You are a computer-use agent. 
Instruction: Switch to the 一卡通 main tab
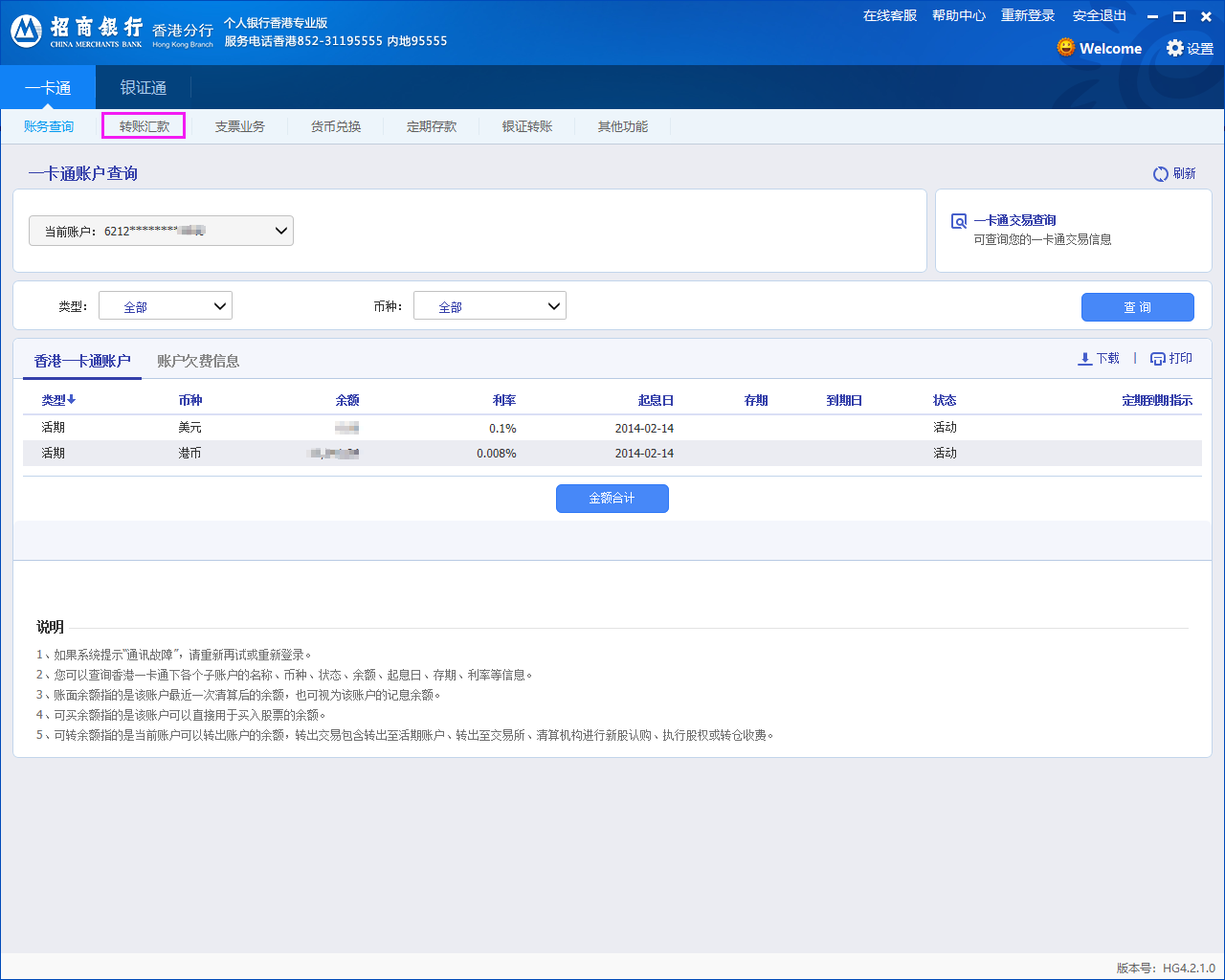[48, 88]
